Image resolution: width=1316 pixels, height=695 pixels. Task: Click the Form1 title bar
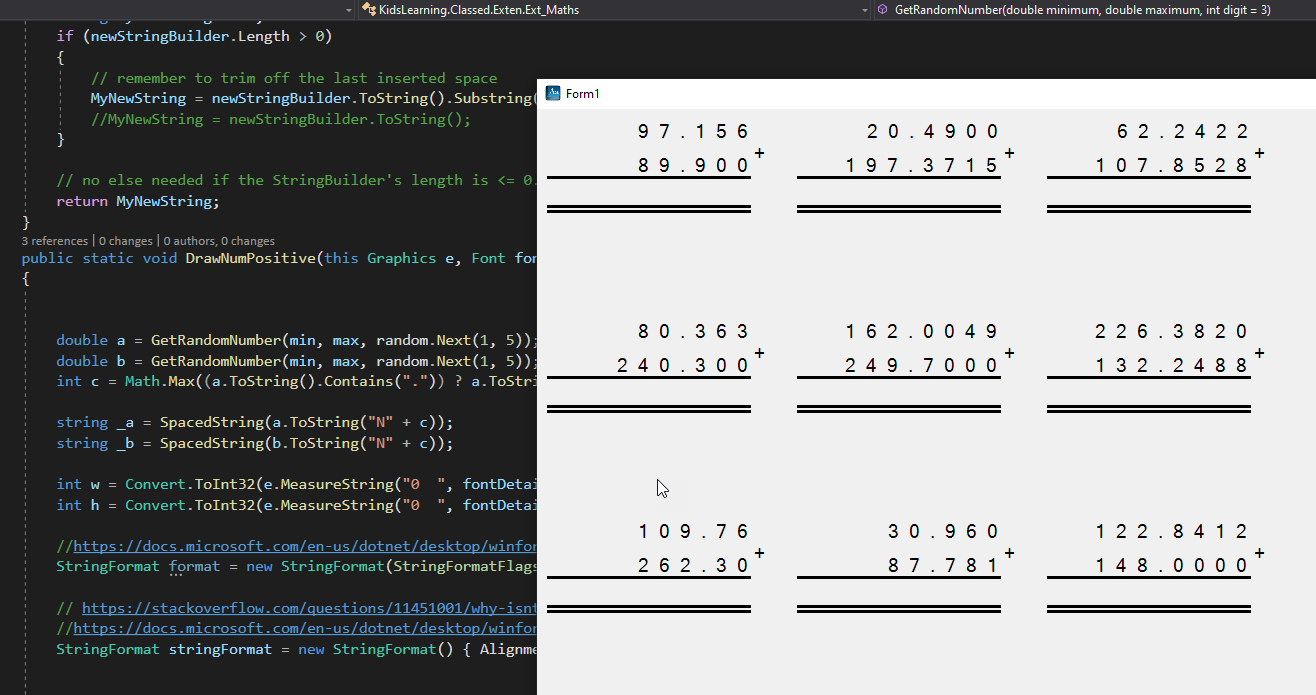[x=900, y=94]
